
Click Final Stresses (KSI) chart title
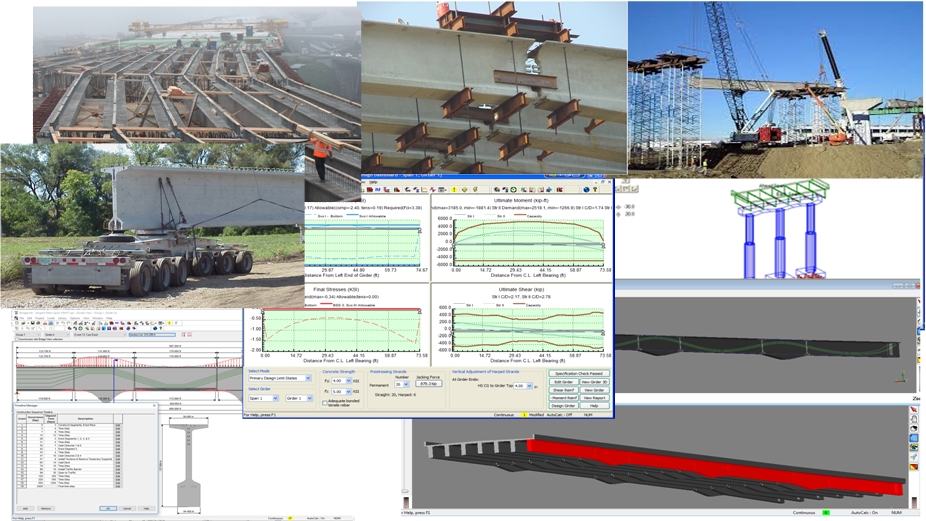point(336,289)
